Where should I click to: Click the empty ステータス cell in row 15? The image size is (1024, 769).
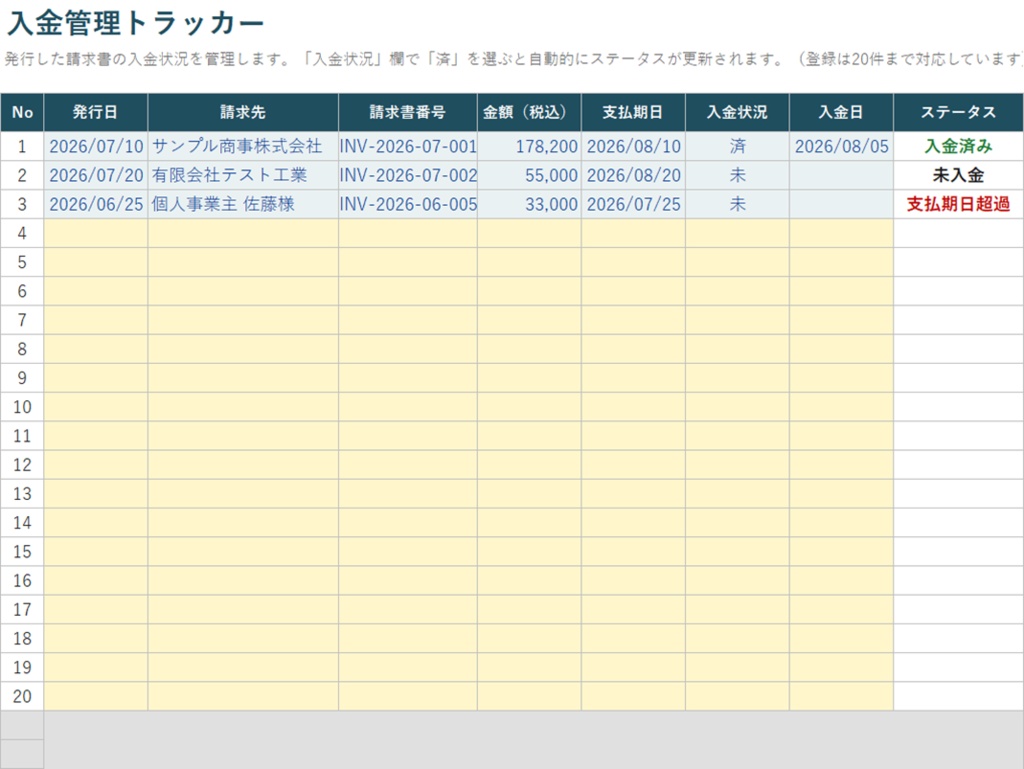point(958,552)
